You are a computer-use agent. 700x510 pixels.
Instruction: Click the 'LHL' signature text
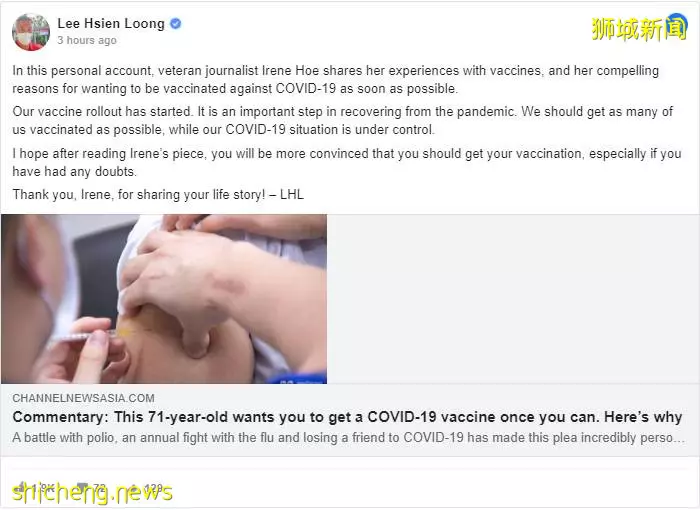(x=292, y=195)
